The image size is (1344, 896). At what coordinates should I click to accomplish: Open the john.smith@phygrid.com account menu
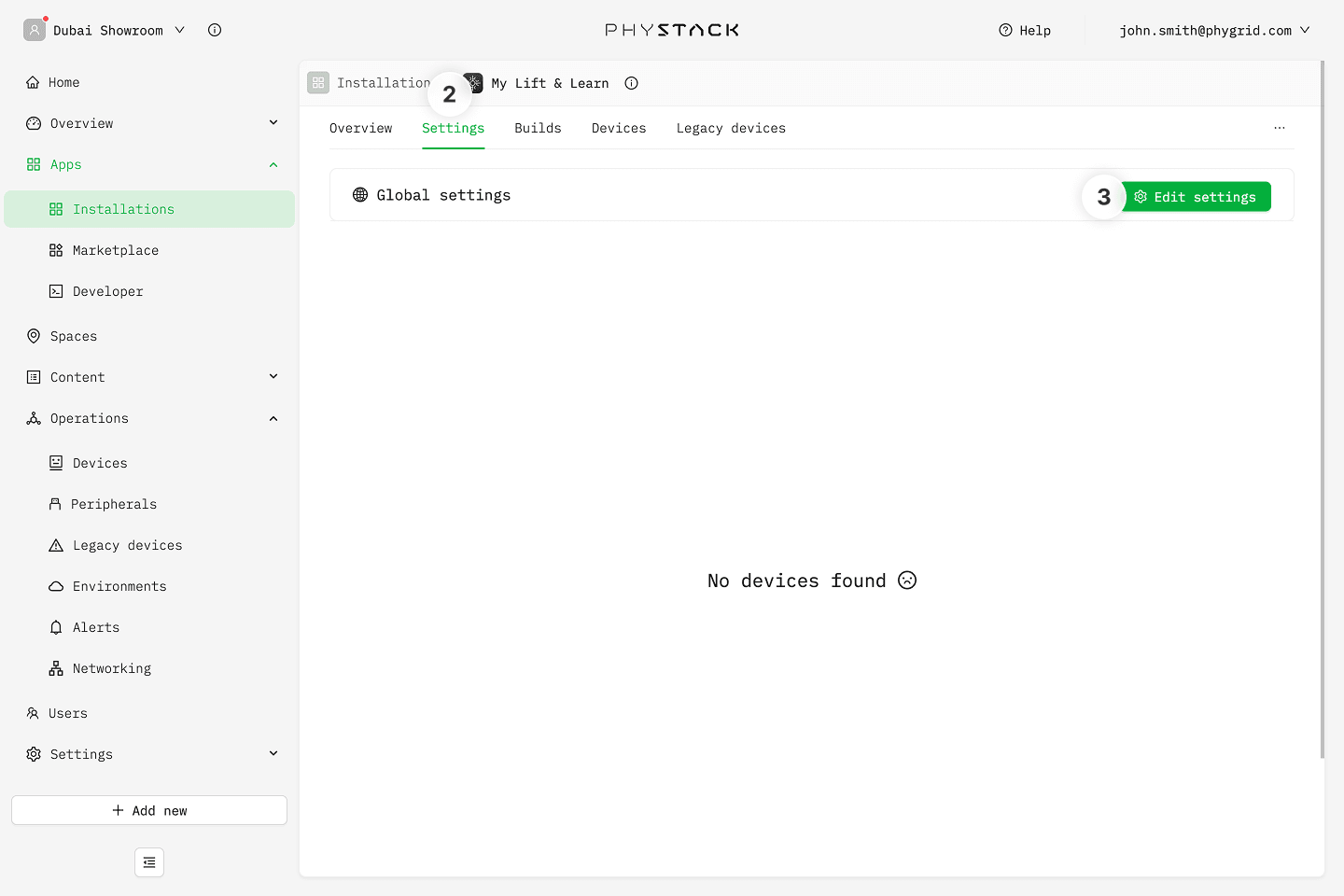pyautogui.click(x=1214, y=30)
